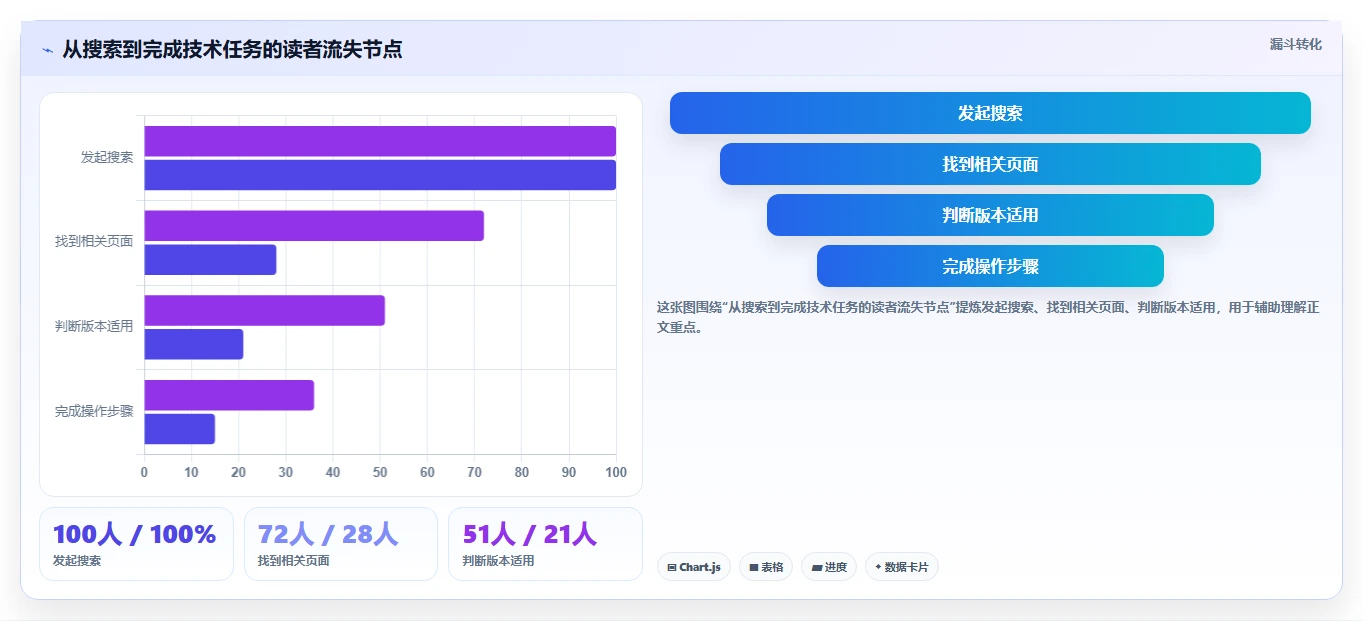Click the 进度 tag

[829, 567]
